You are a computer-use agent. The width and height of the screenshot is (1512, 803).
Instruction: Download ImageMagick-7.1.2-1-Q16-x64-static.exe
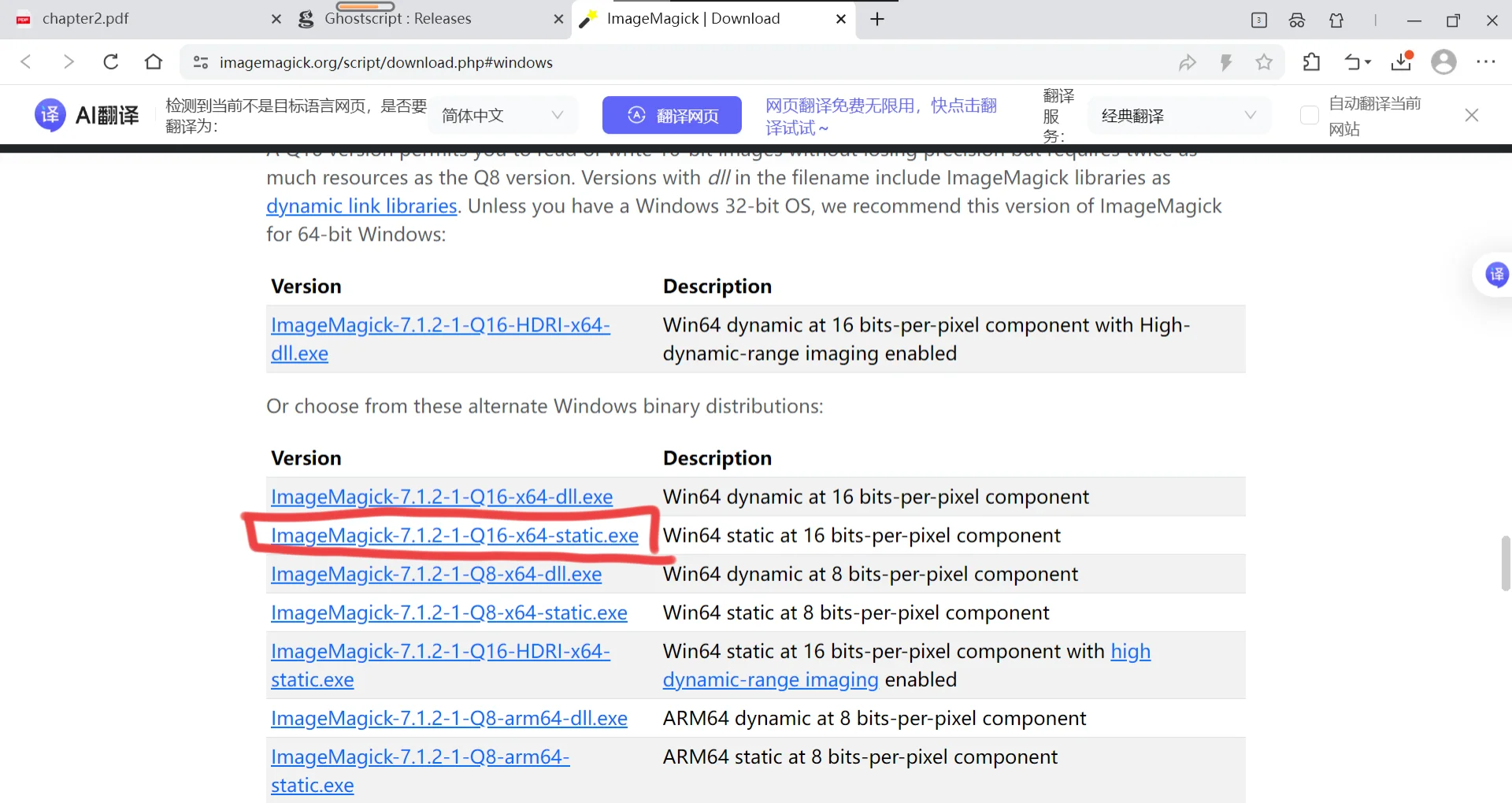click(454, 535)
